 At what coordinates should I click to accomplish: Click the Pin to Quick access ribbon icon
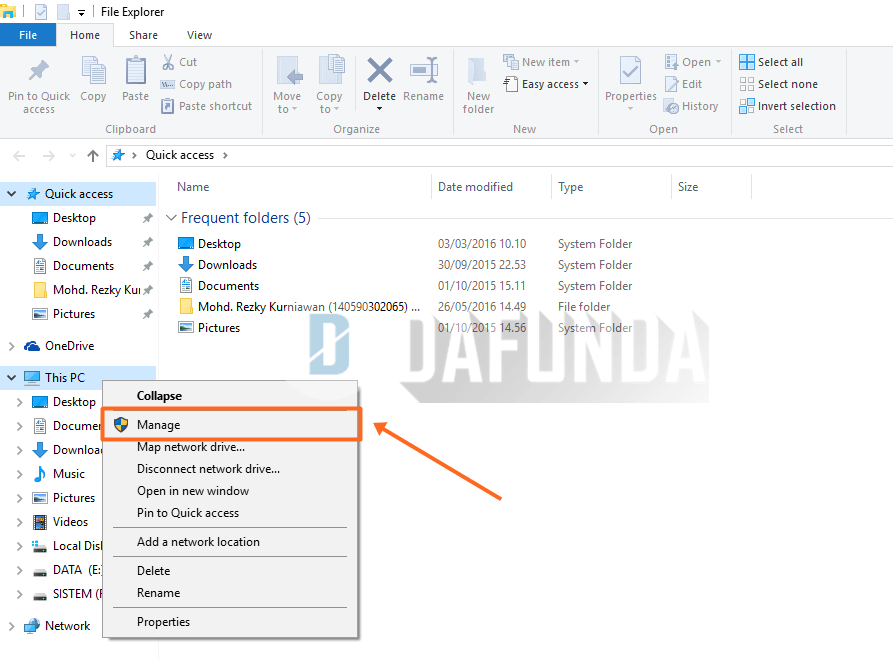click(x=38, y=74)
